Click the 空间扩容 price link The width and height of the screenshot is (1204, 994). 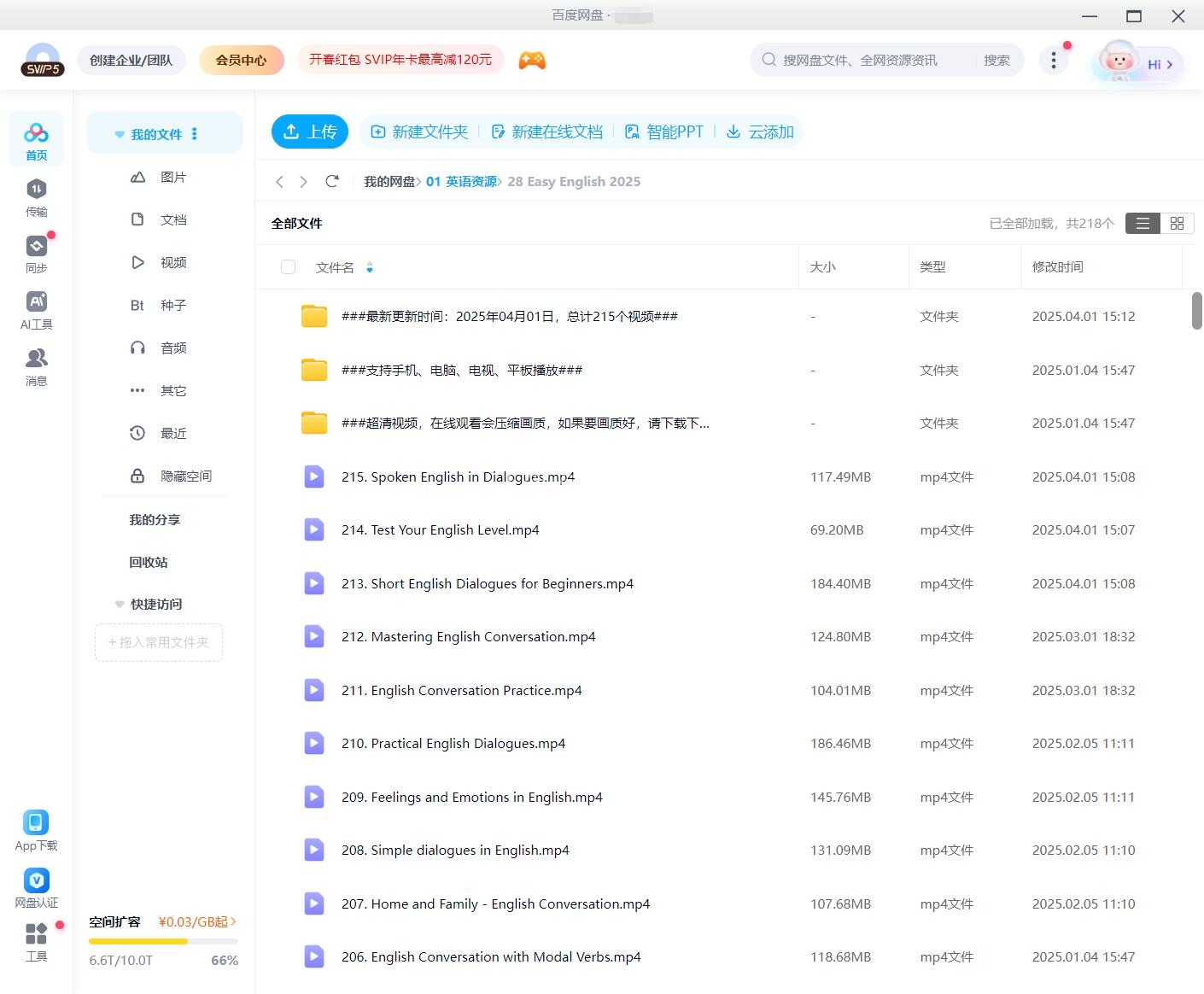(197, 921)
